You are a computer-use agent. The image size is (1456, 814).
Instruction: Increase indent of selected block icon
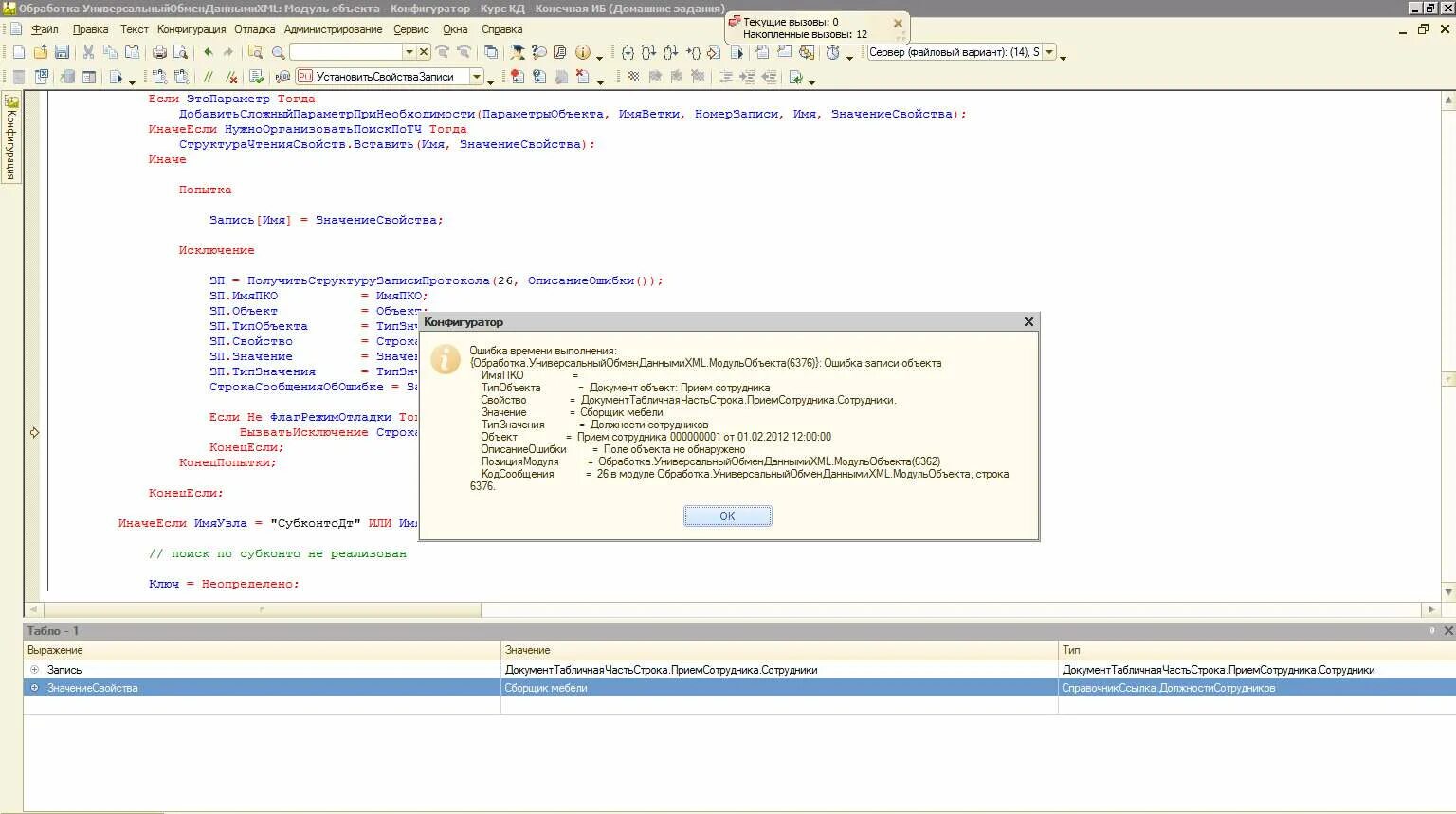pyautogui.click(x=747, y=77)
